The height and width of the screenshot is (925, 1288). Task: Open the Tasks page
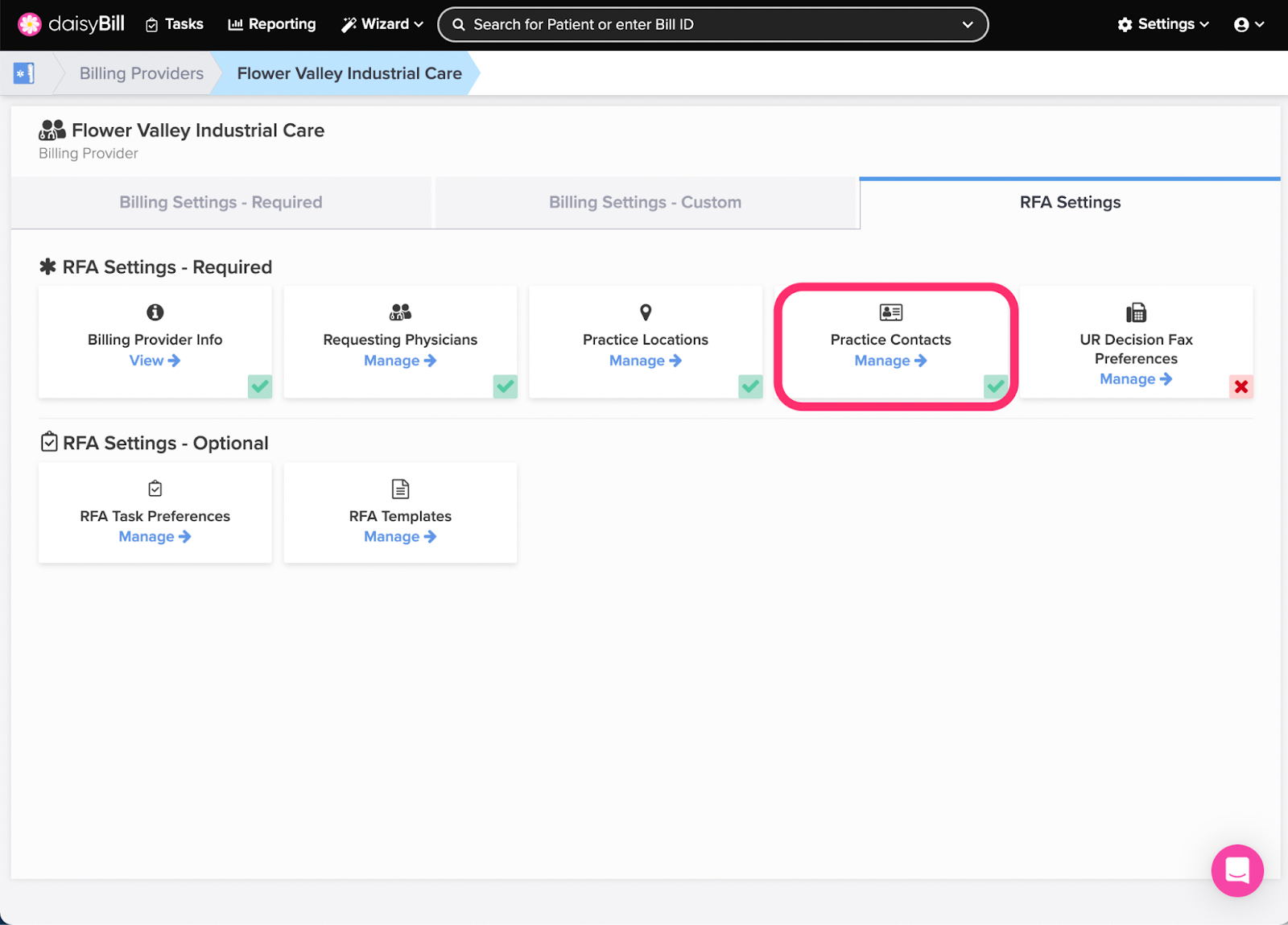(x=174, y=24)
